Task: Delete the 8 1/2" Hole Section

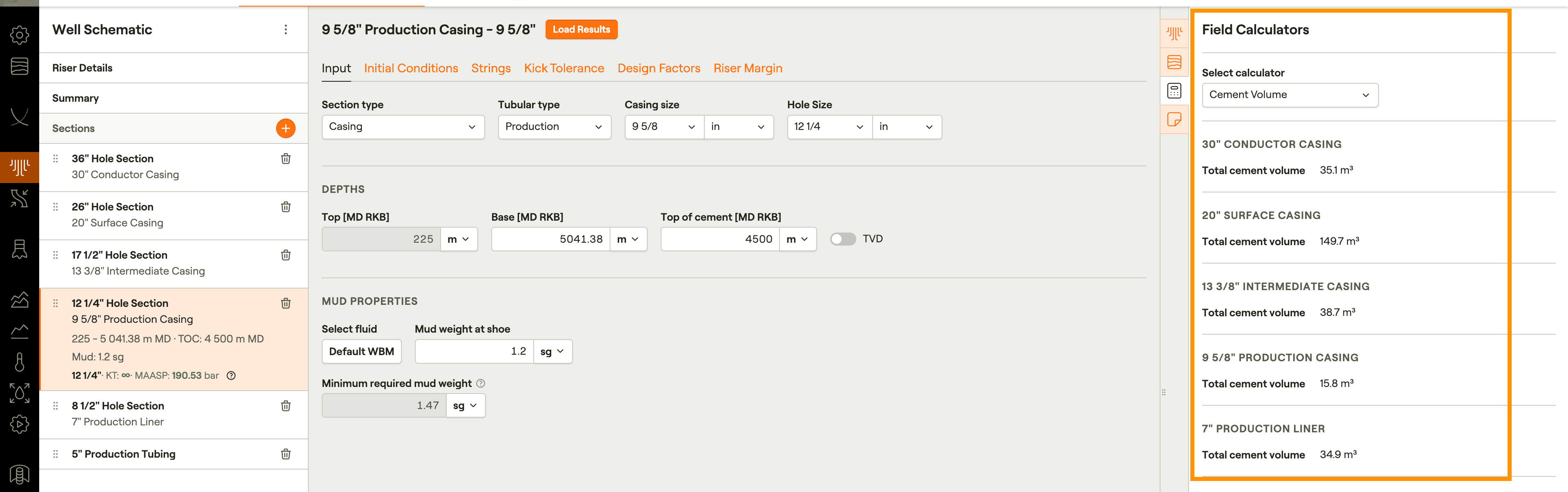Action: (285, 406)
